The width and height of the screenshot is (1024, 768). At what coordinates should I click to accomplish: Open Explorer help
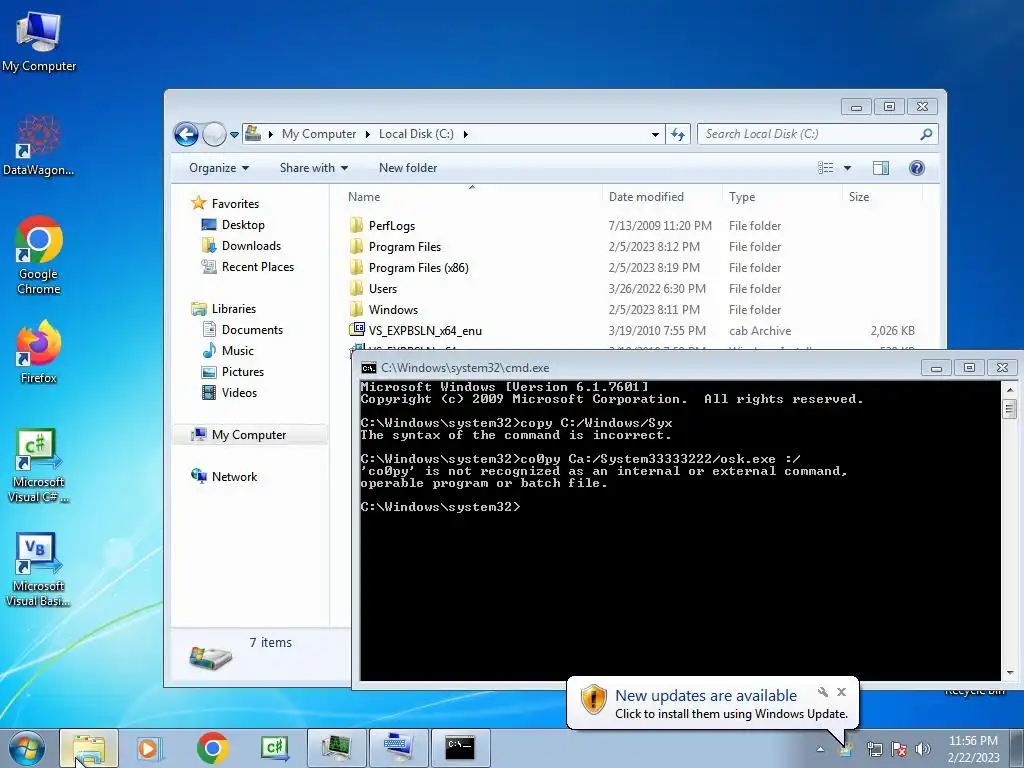pos(917,168)
